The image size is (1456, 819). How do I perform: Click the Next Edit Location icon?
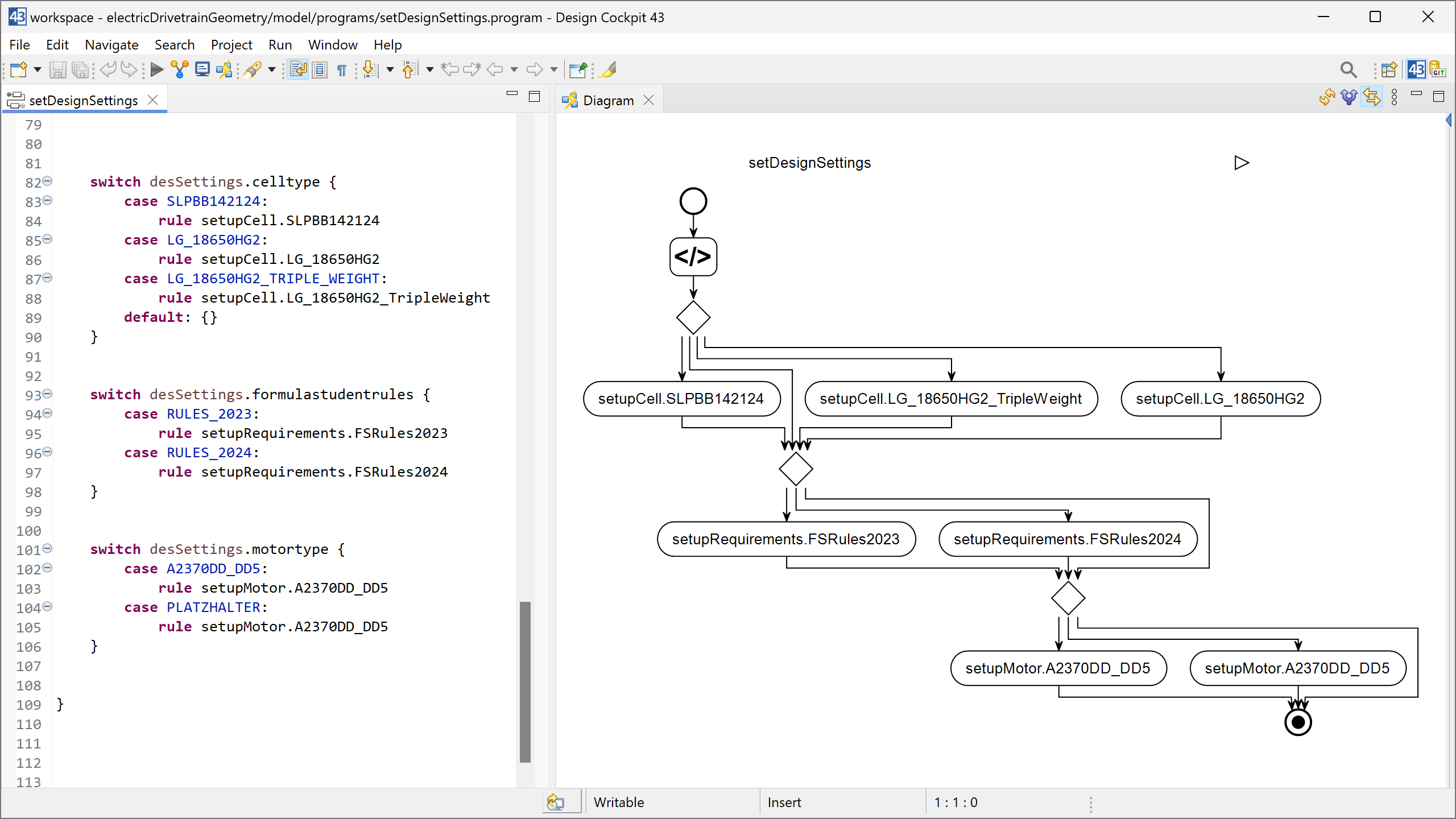point(472,69)
